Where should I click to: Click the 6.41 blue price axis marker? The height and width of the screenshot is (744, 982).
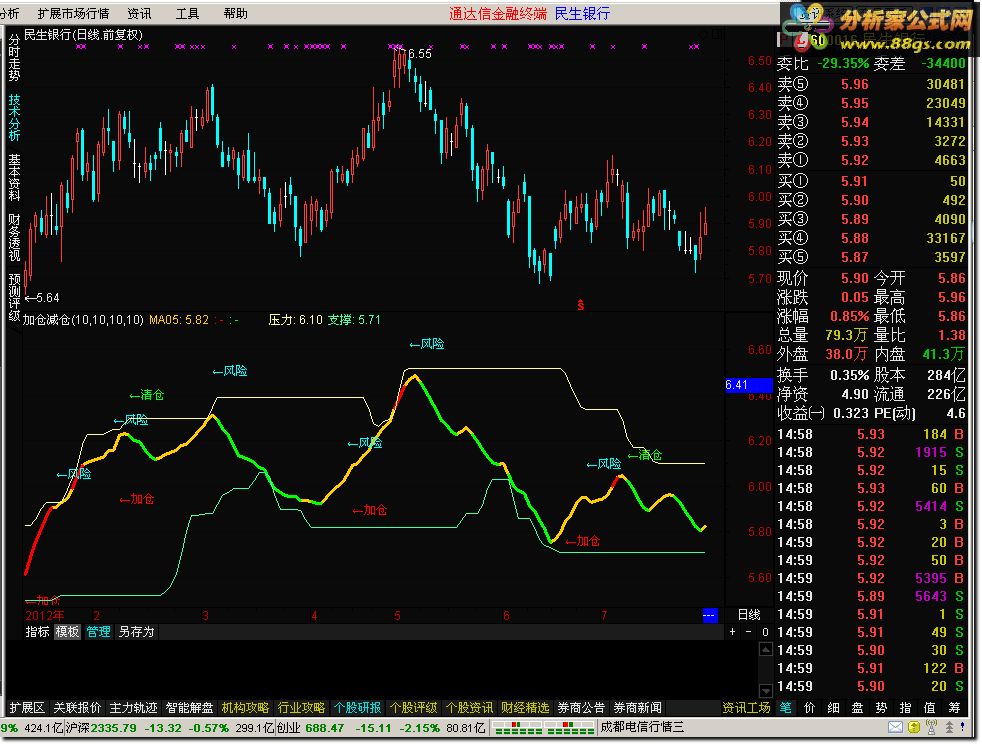(x=748, y=385)
